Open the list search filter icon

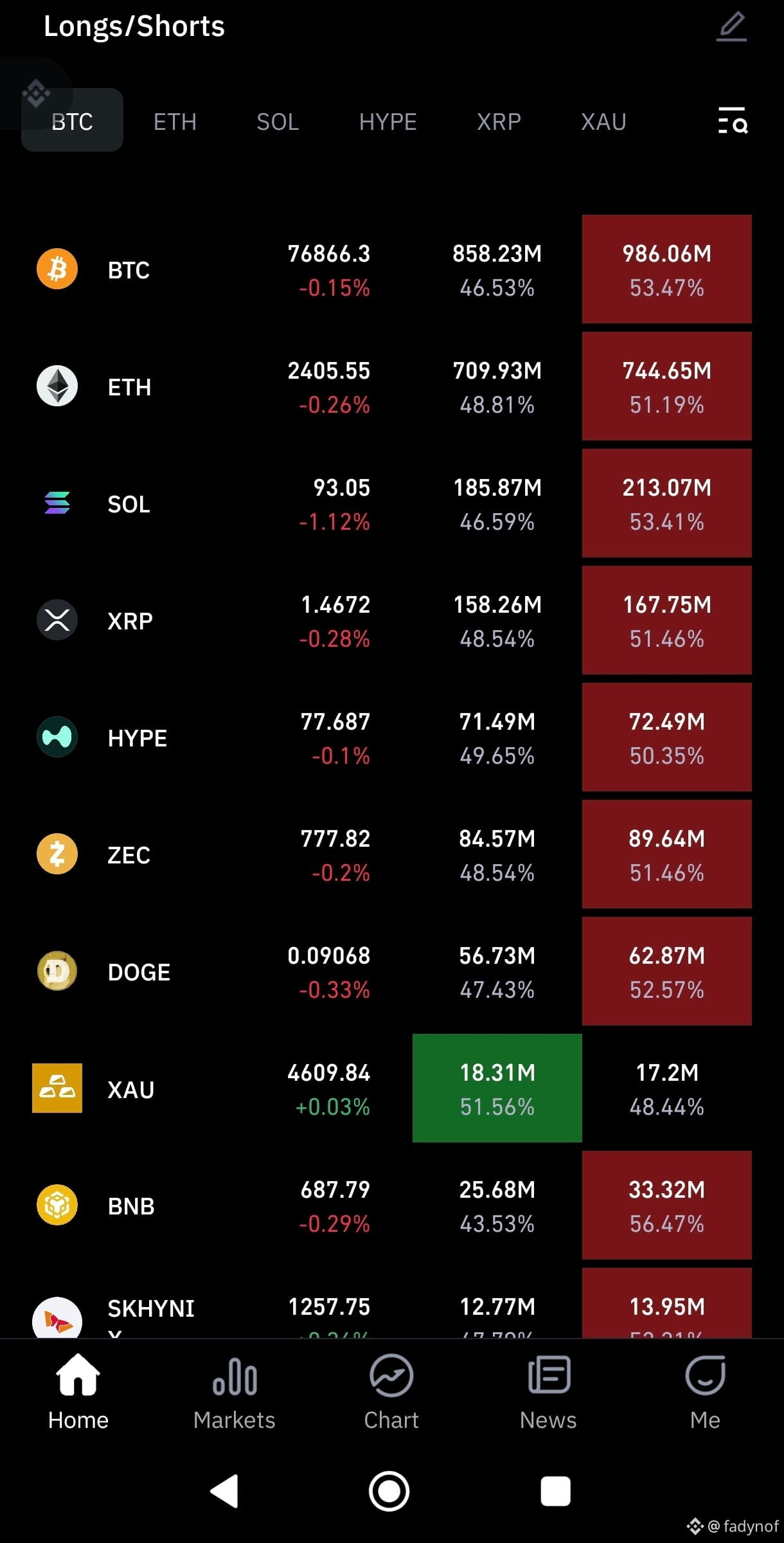[x=733, y=121]
